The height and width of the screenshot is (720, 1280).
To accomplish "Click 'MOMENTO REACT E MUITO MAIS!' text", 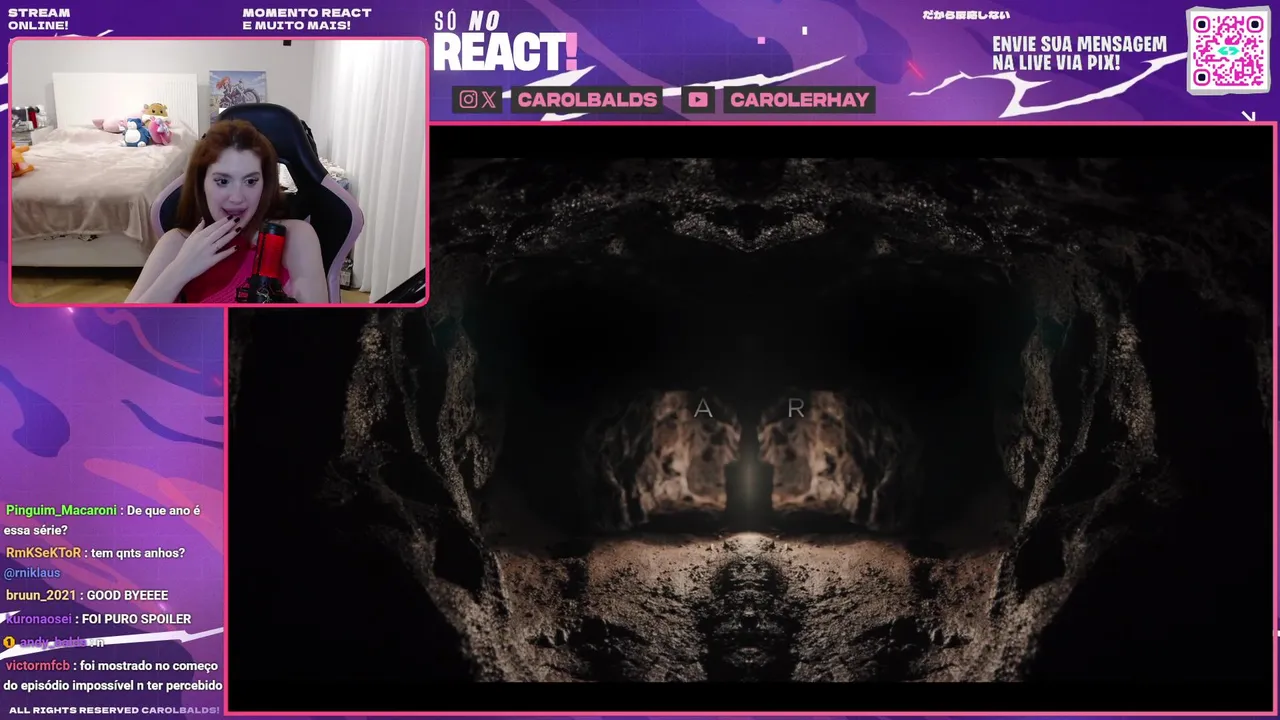I will coord(307,19).
